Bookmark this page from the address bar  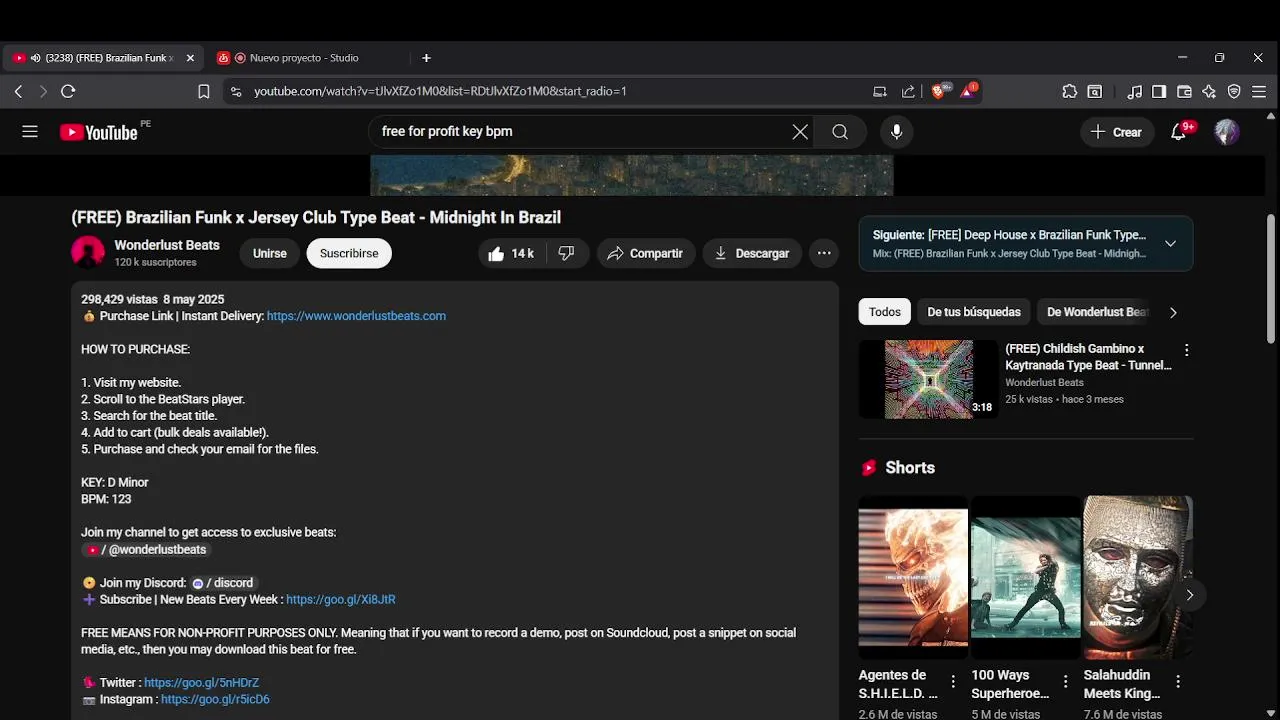(x=204, y=91)
